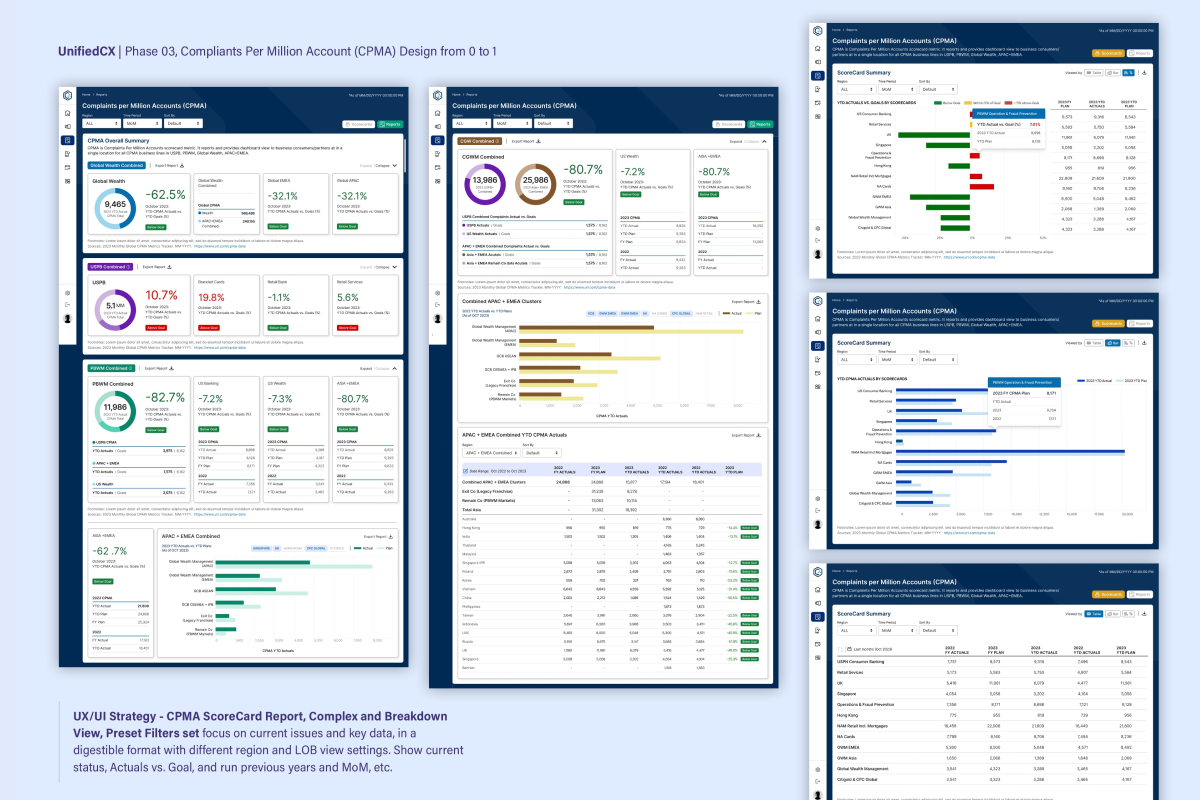This screenshot has width=1200, height=800.
Task: Open footnote source link in green-red ScoreCard screen
Action: coord(970,257)
